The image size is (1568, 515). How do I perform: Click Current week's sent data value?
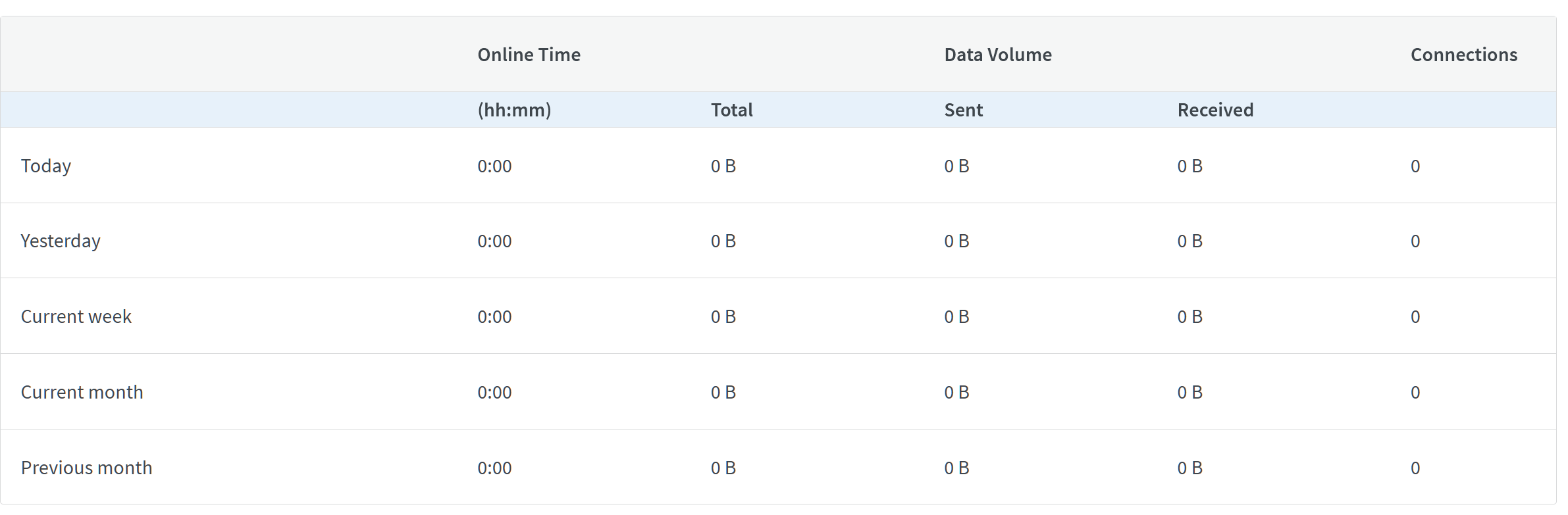[x=956, y=316]
